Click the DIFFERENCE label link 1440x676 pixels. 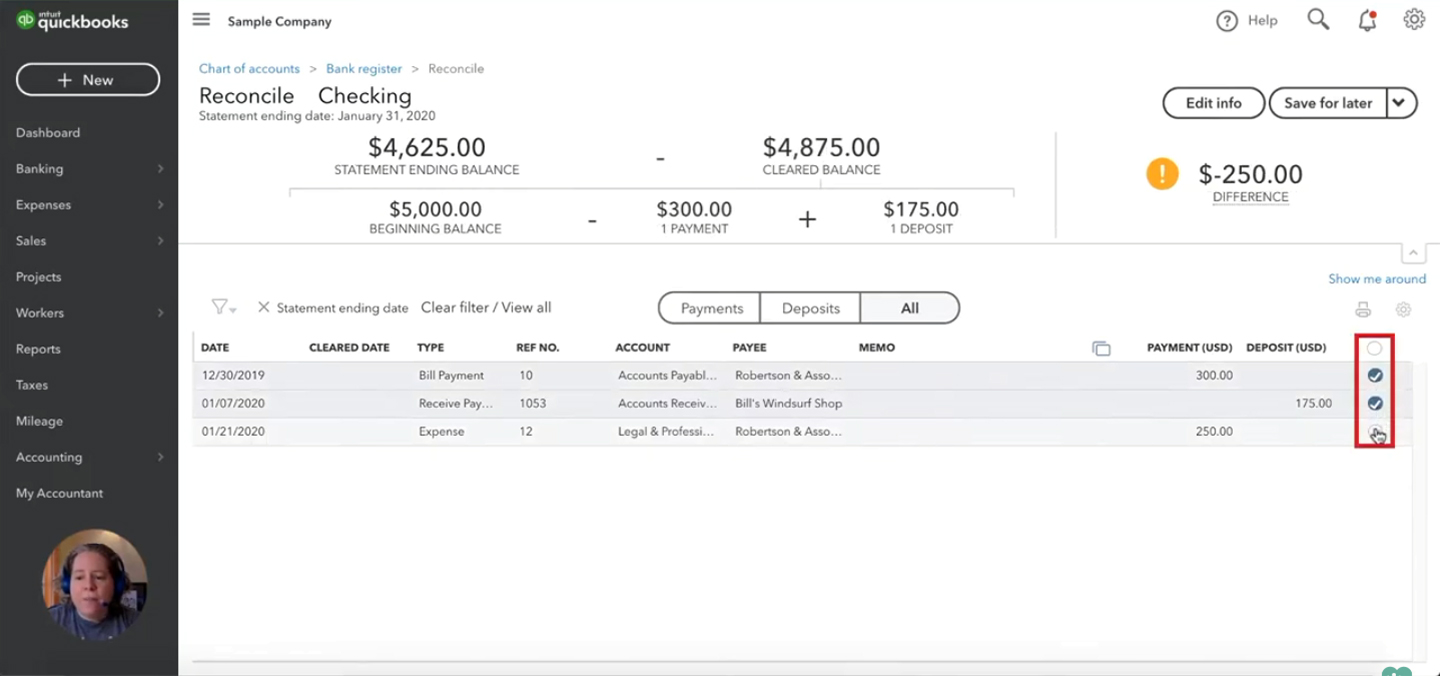click(x=1250, y=197)
